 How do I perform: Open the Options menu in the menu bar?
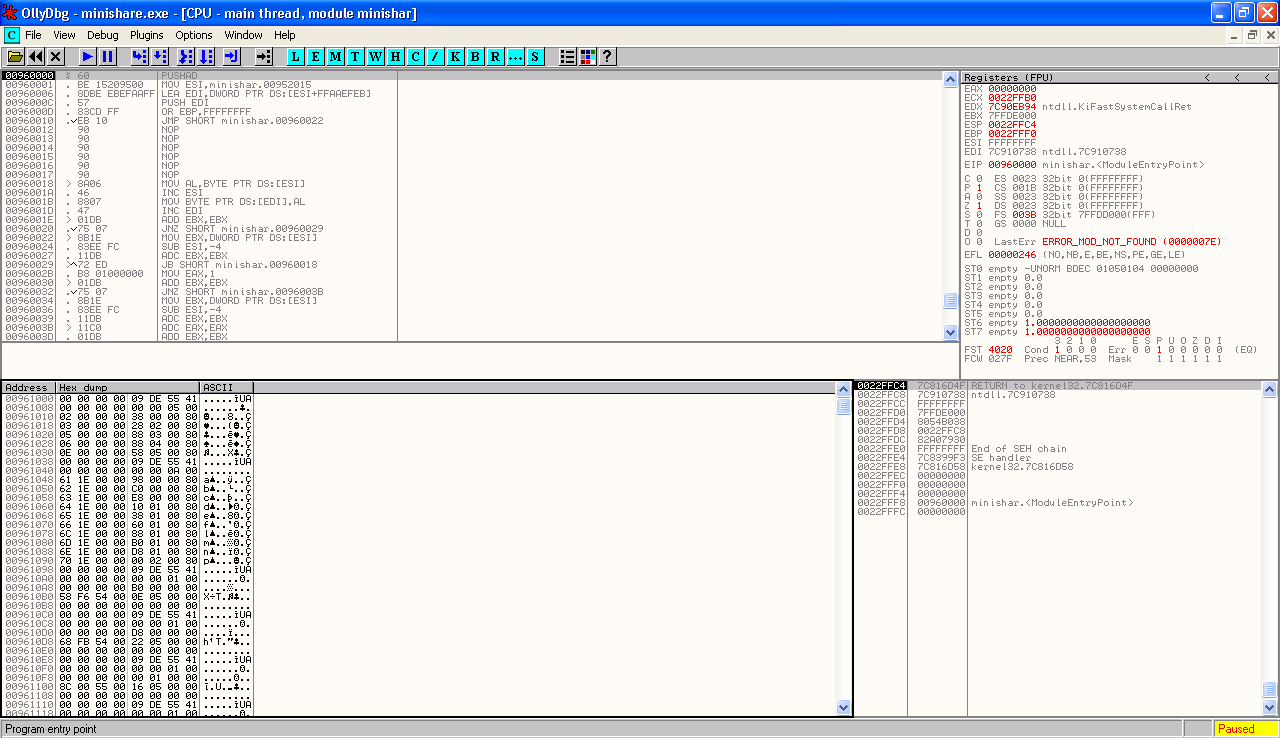coord(194,35)
